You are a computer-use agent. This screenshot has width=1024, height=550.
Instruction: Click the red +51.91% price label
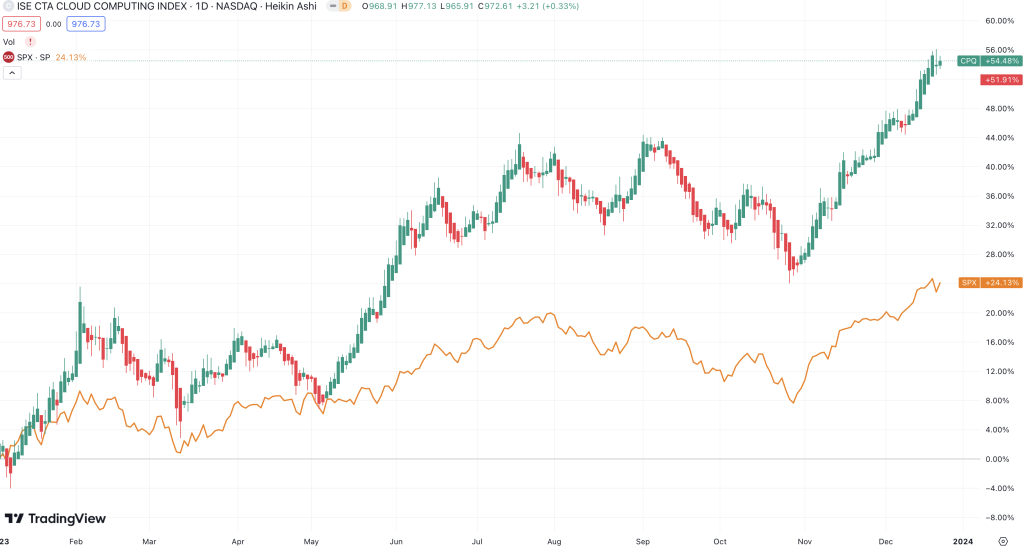tap(1001, 80)
